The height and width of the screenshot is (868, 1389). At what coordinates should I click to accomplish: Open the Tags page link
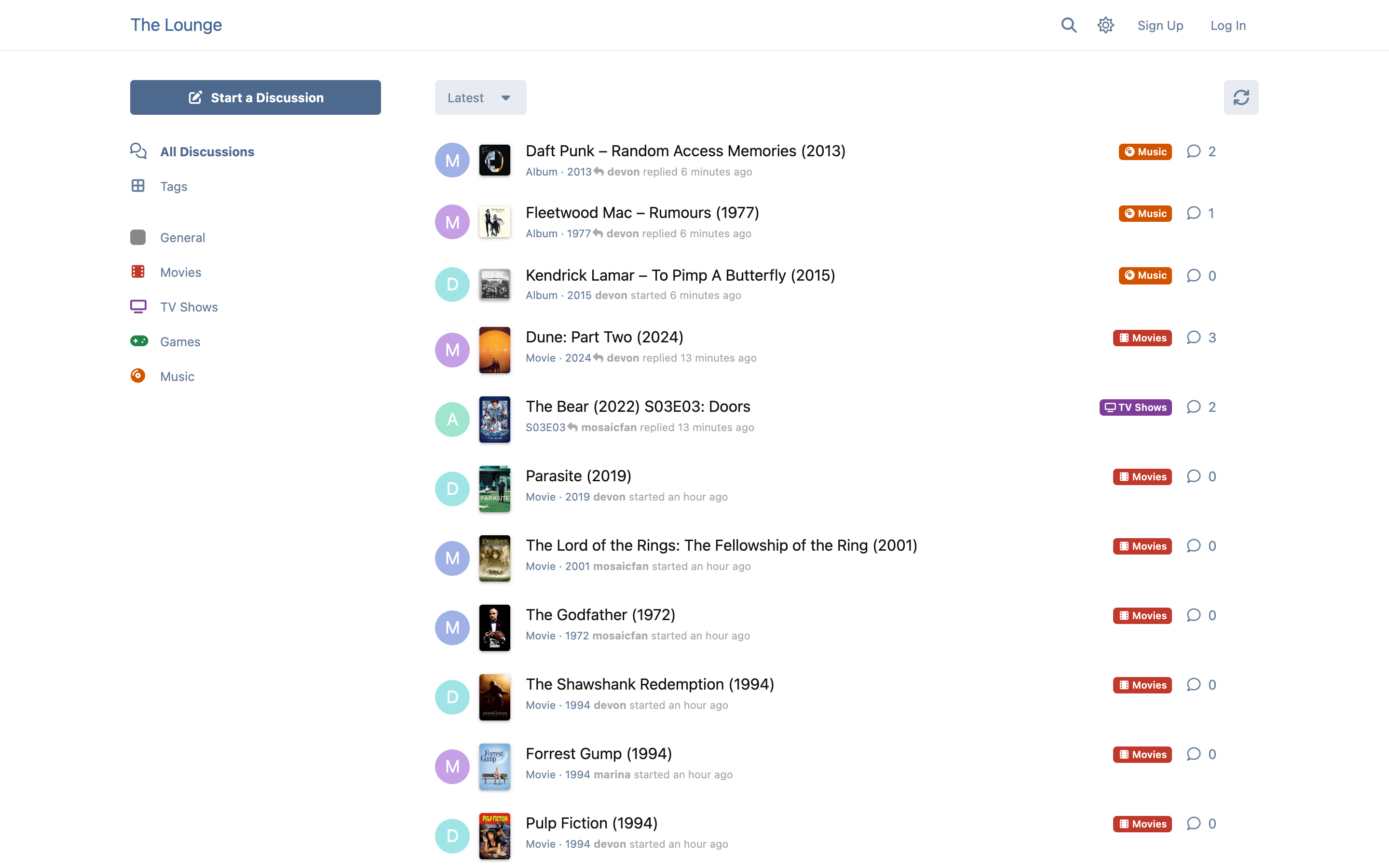174,187
